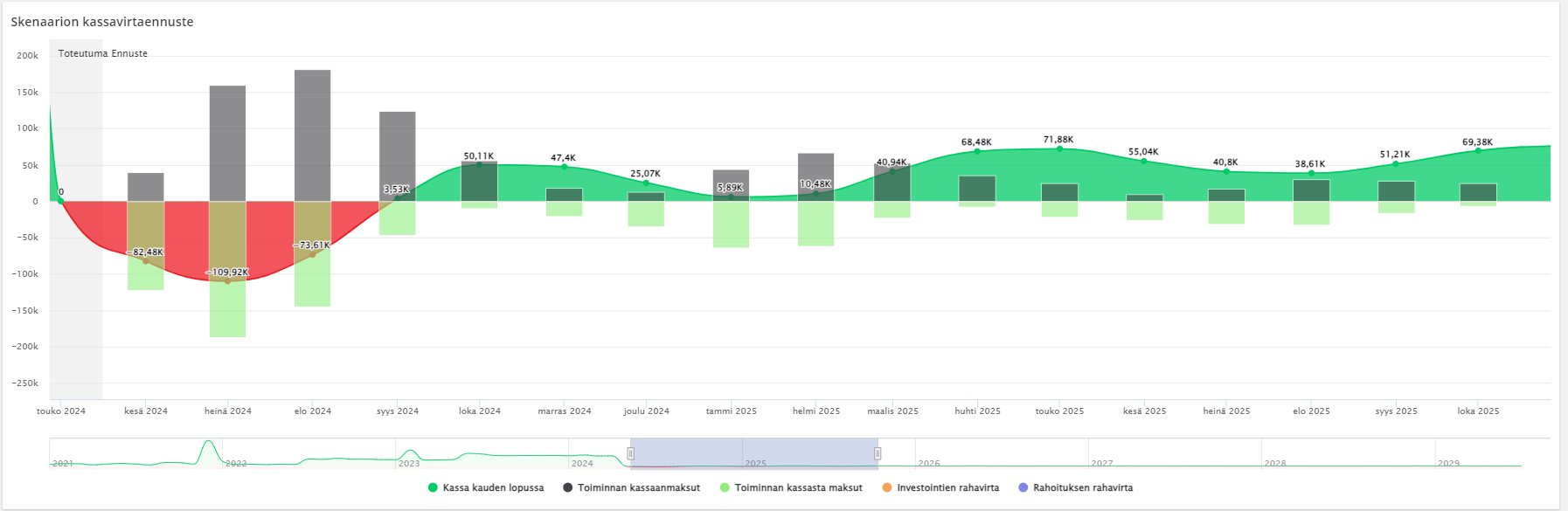This screenshot has height=511, width=1568.
Task: Click the -109,92K data point marker
Action: coord(228,281)
